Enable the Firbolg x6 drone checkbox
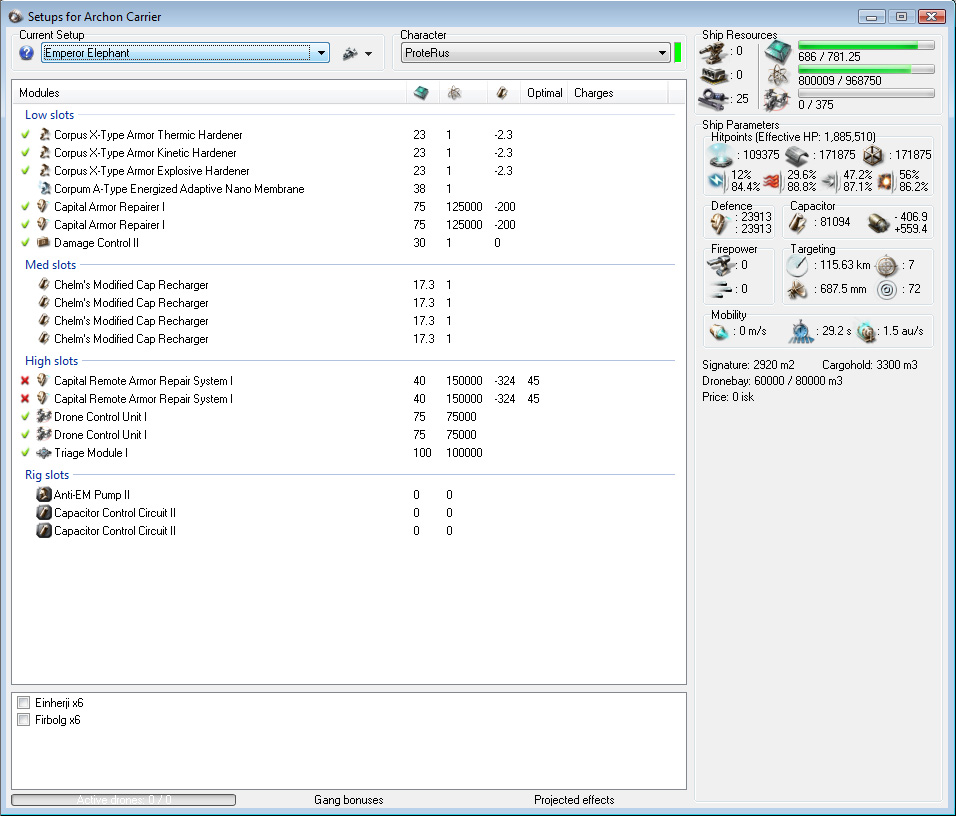Viewport: 956px width, 816px height. [x=24, y=720]
